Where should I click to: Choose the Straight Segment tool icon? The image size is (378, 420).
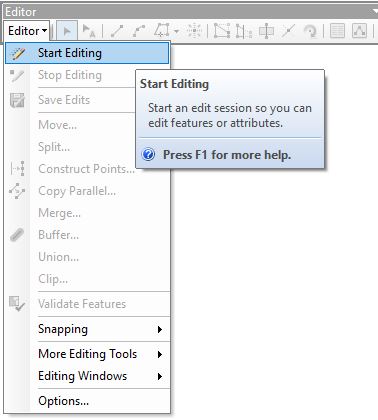[117, 31]
